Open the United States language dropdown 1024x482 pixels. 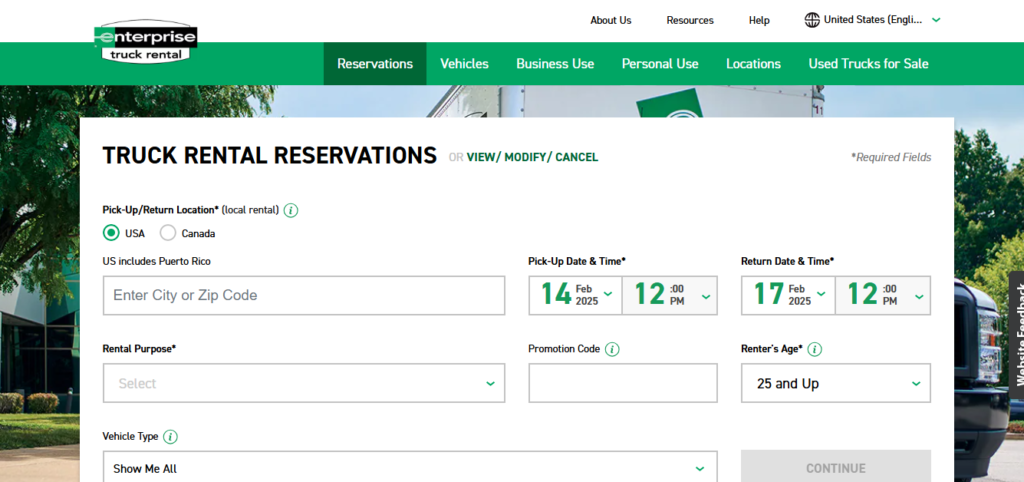coord(872,20)
